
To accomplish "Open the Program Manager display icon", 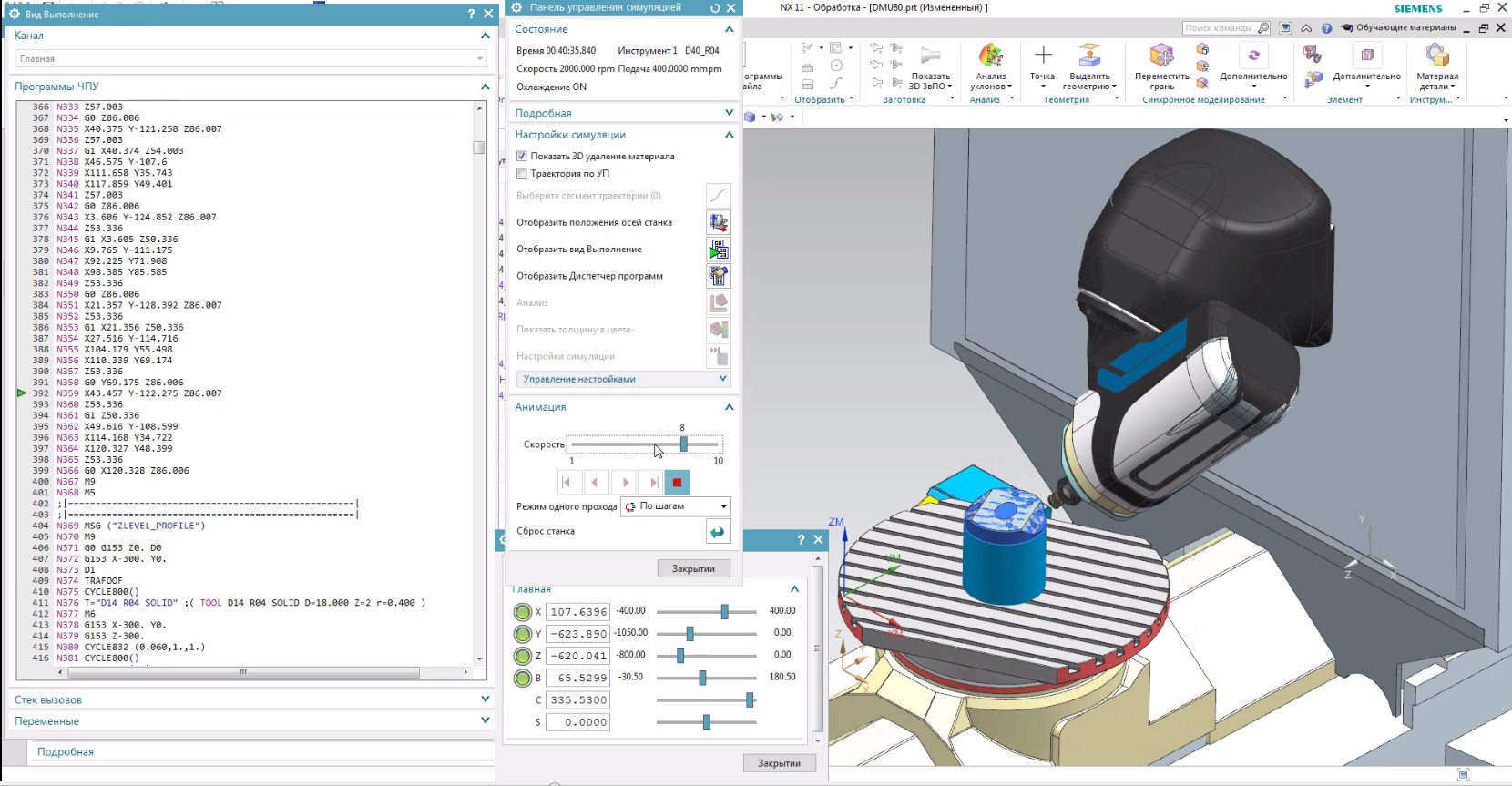I will point(718,276).
